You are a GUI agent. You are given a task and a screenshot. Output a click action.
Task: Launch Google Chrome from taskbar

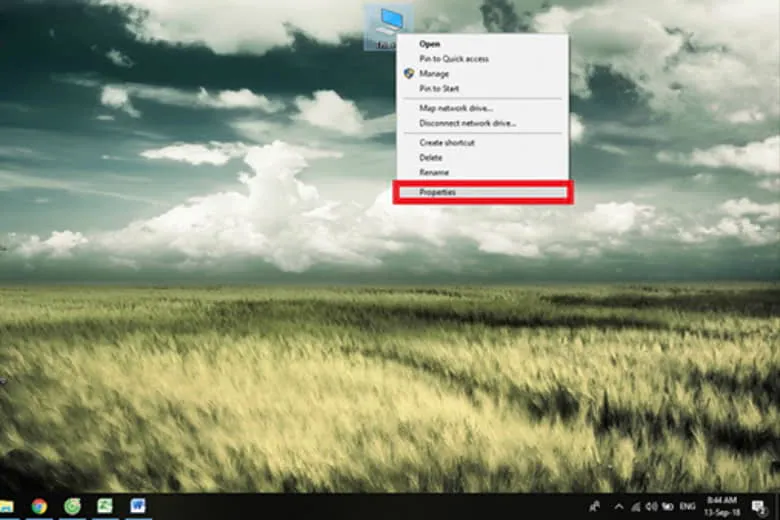(39, 506)
